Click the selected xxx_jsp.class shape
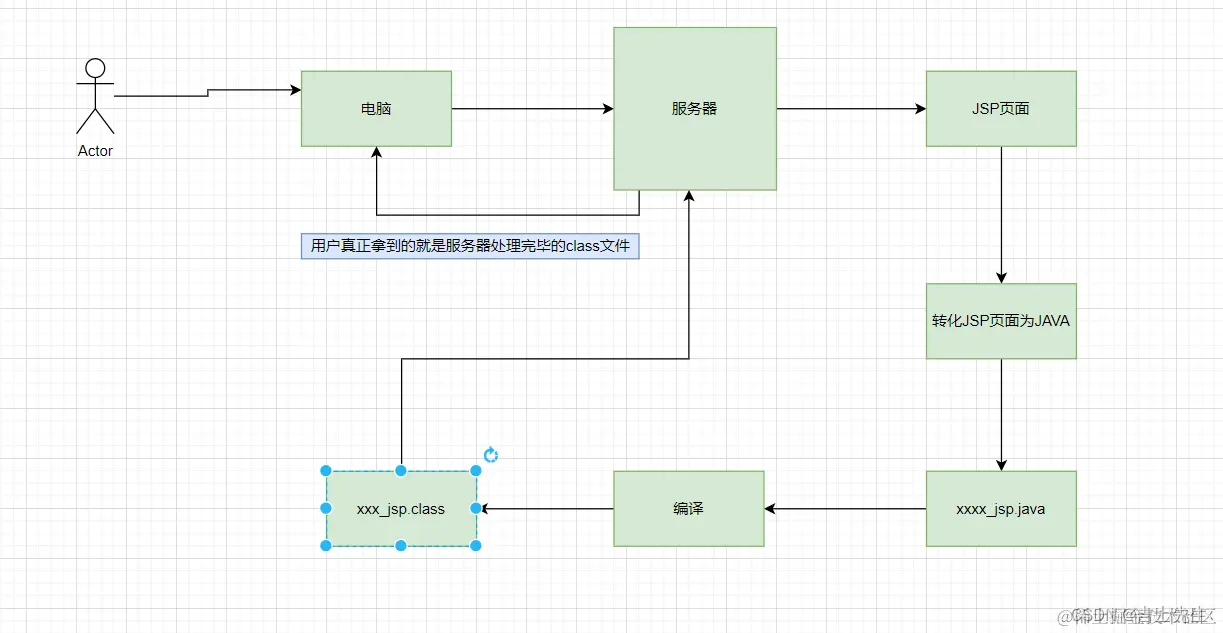This screenshot has height=633, width=1223. click(x=401, y=508)
